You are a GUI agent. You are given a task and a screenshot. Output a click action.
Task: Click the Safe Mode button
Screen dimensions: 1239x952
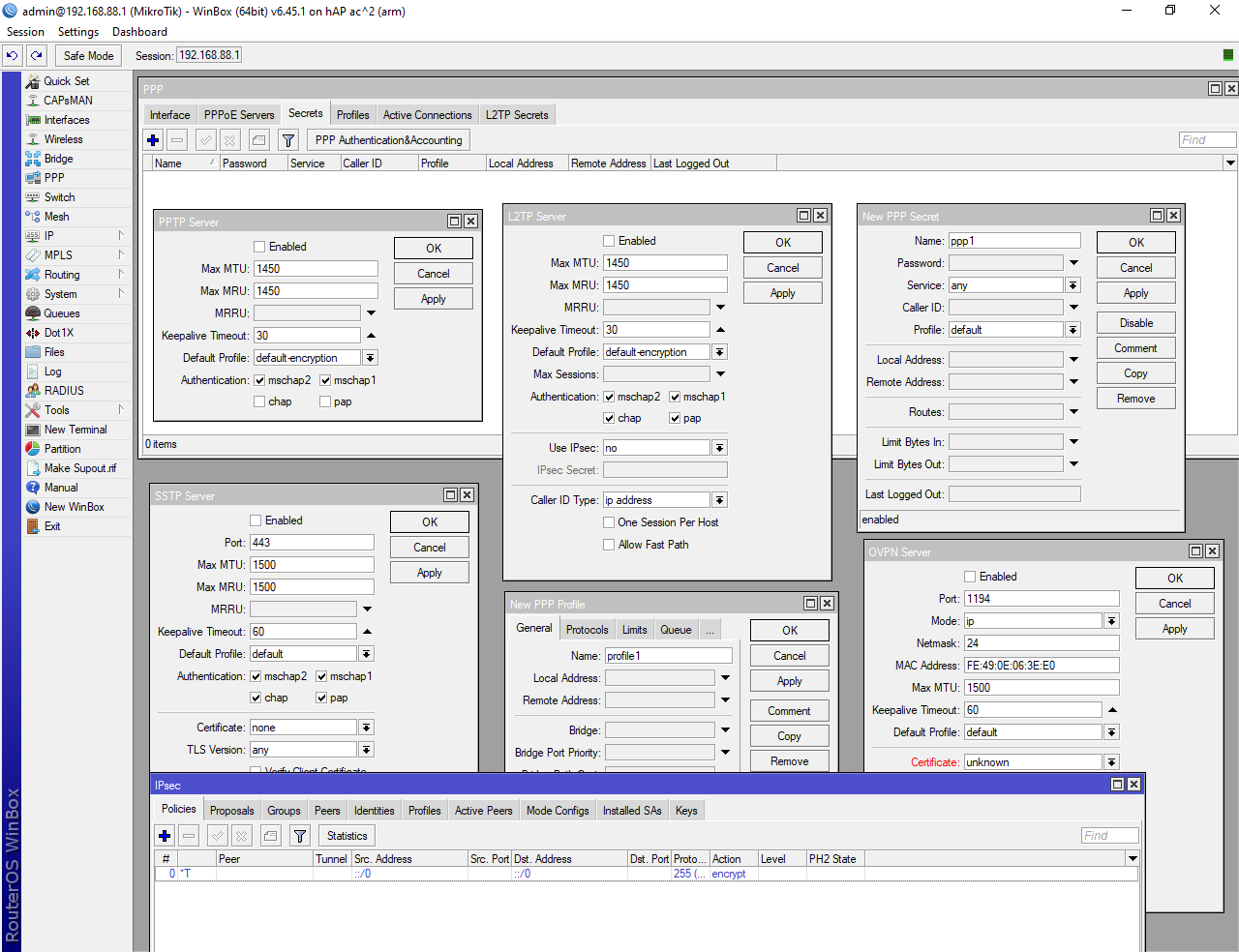[88, 56]
